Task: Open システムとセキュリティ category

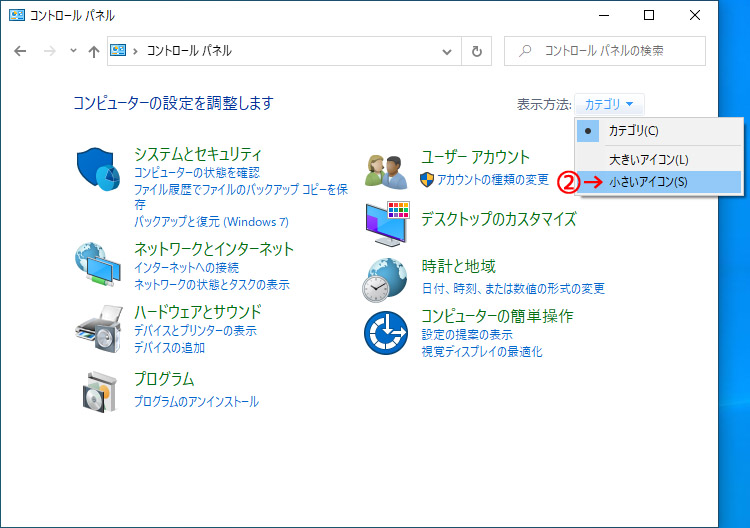Action: pyautogui.click(x=198, y=154)
